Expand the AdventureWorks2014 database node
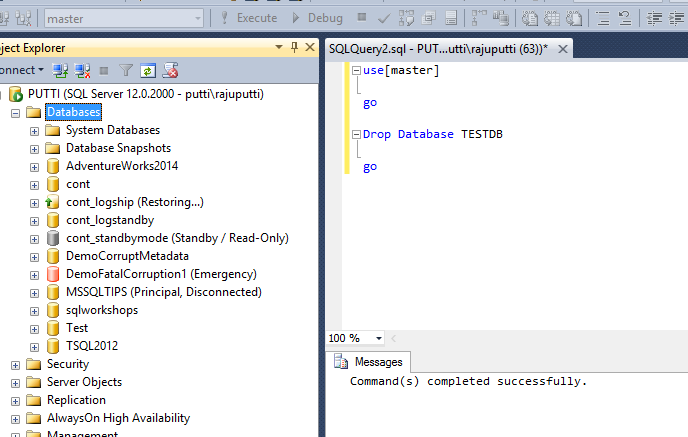 tap(34, 167)
